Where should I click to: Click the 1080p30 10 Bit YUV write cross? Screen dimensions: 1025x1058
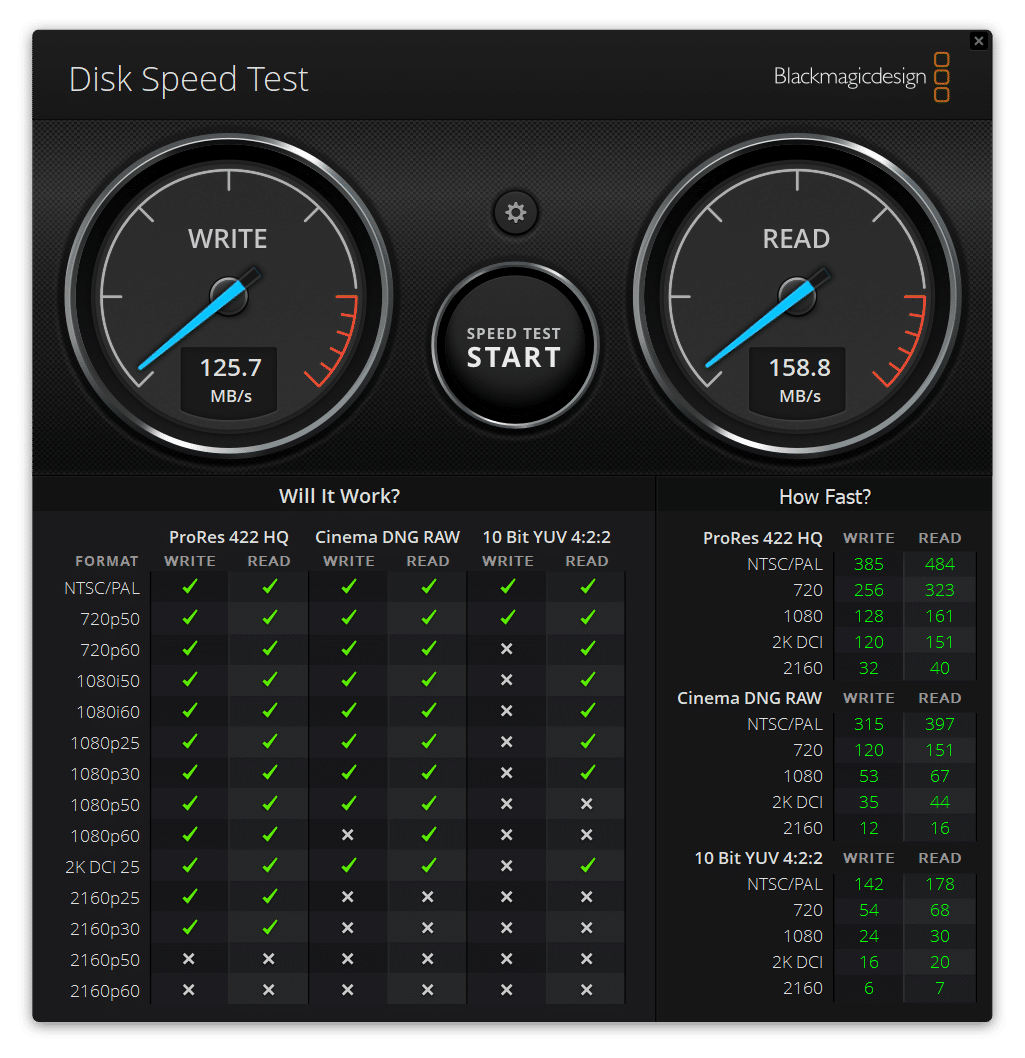[x=507, y=773]
